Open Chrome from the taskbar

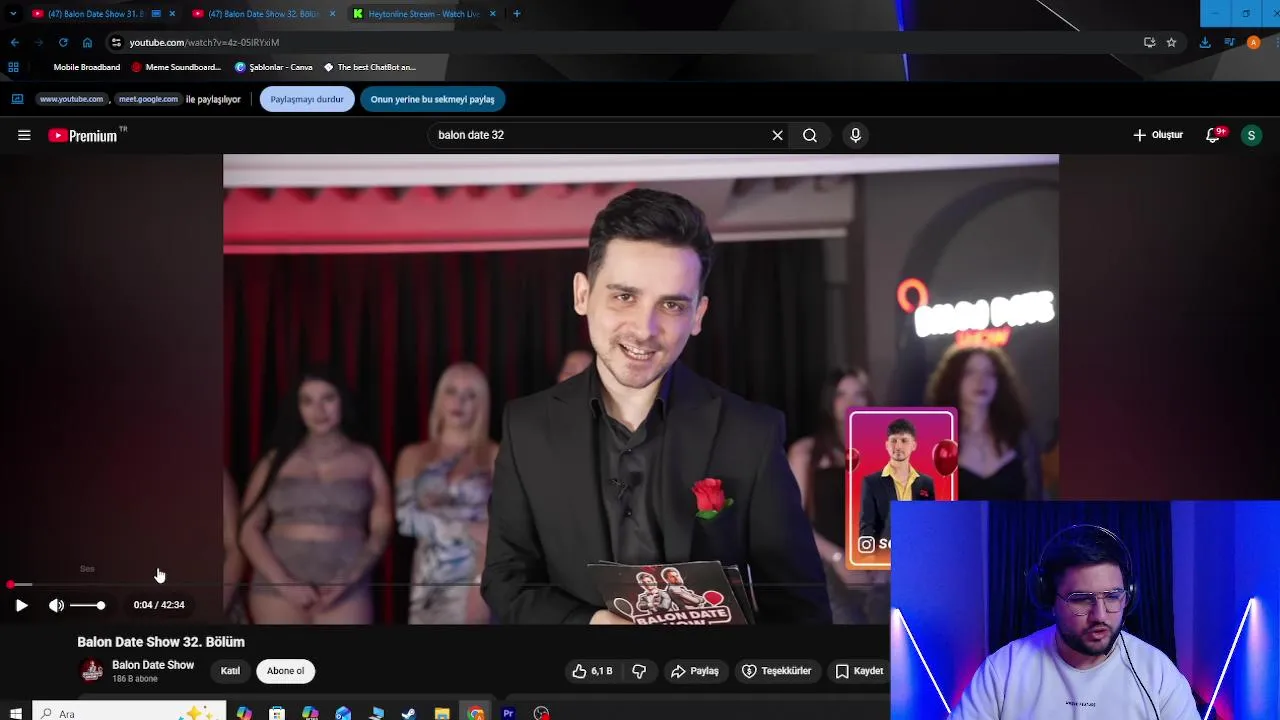[x=475, y=713]
